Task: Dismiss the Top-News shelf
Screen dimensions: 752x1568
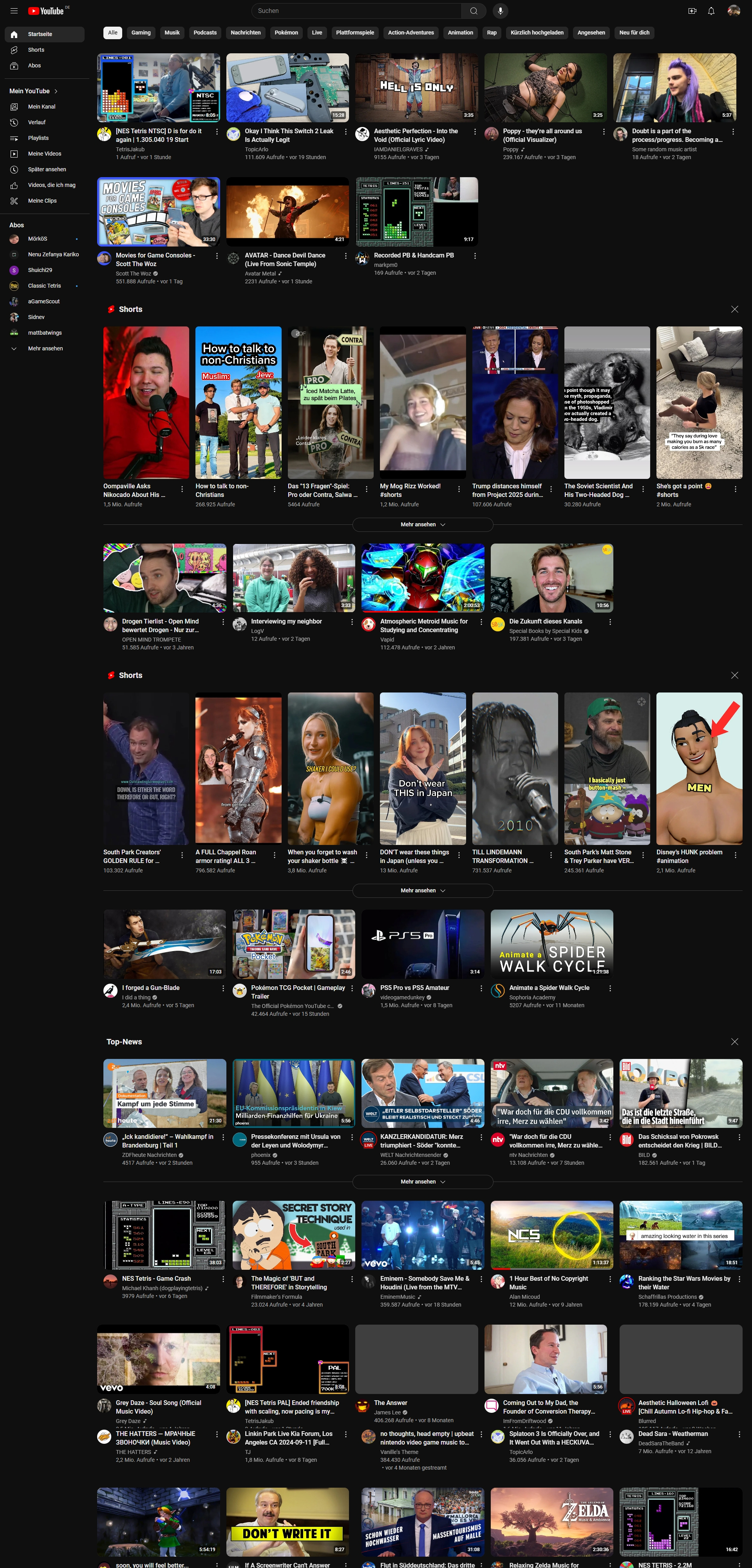Action: click(x=734, y=1041)
